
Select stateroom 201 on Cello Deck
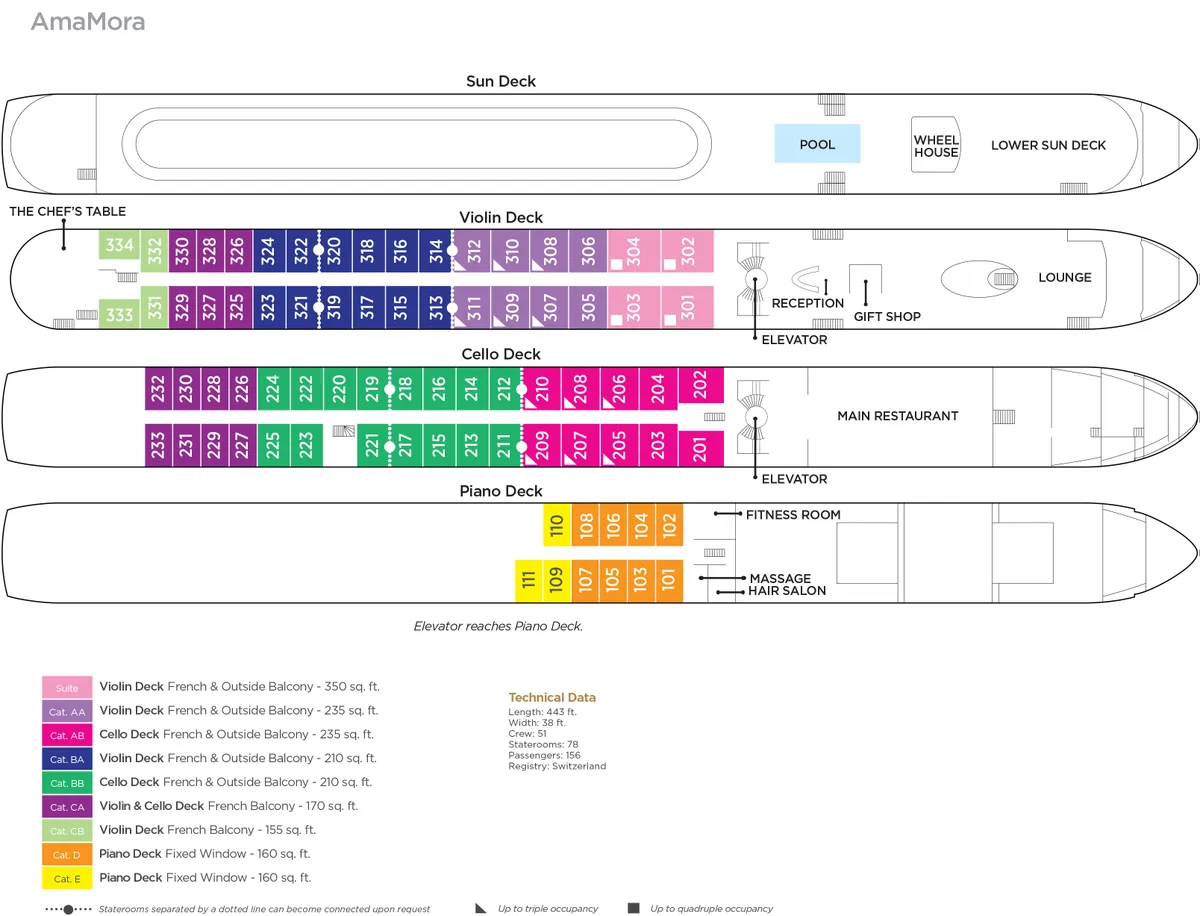[701, 449]
